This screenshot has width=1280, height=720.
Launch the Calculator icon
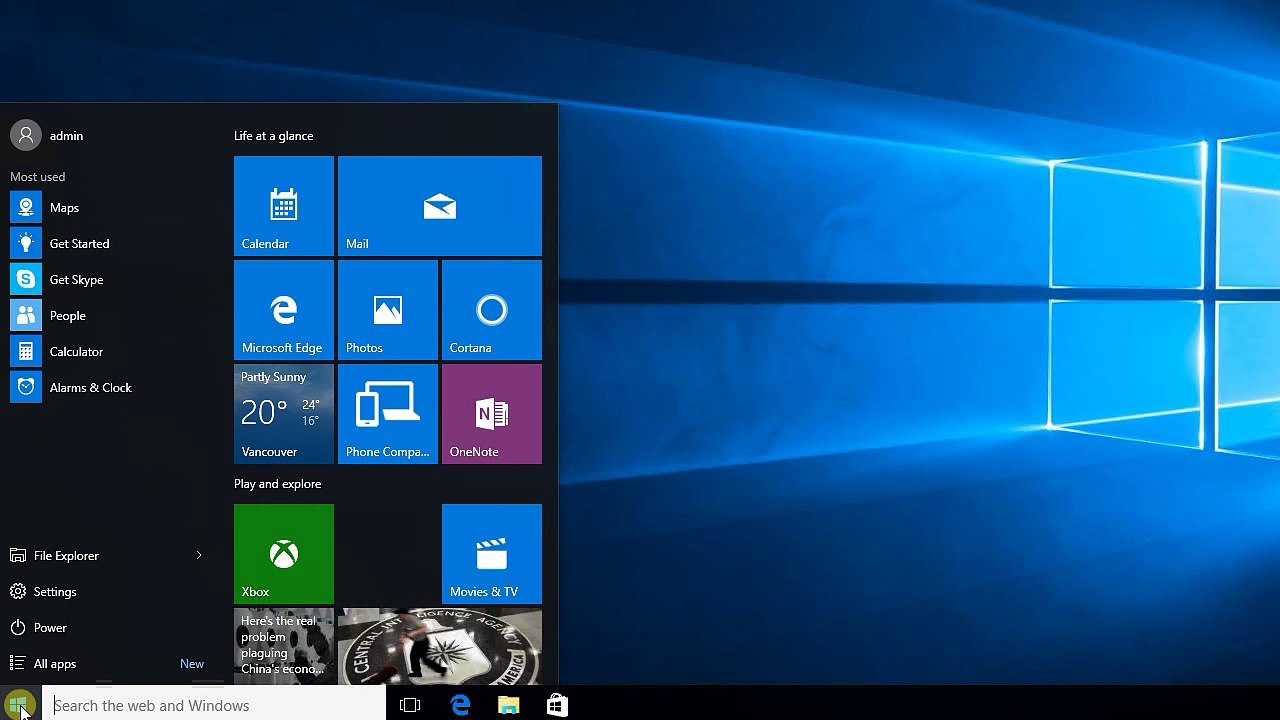click(26, 352)
